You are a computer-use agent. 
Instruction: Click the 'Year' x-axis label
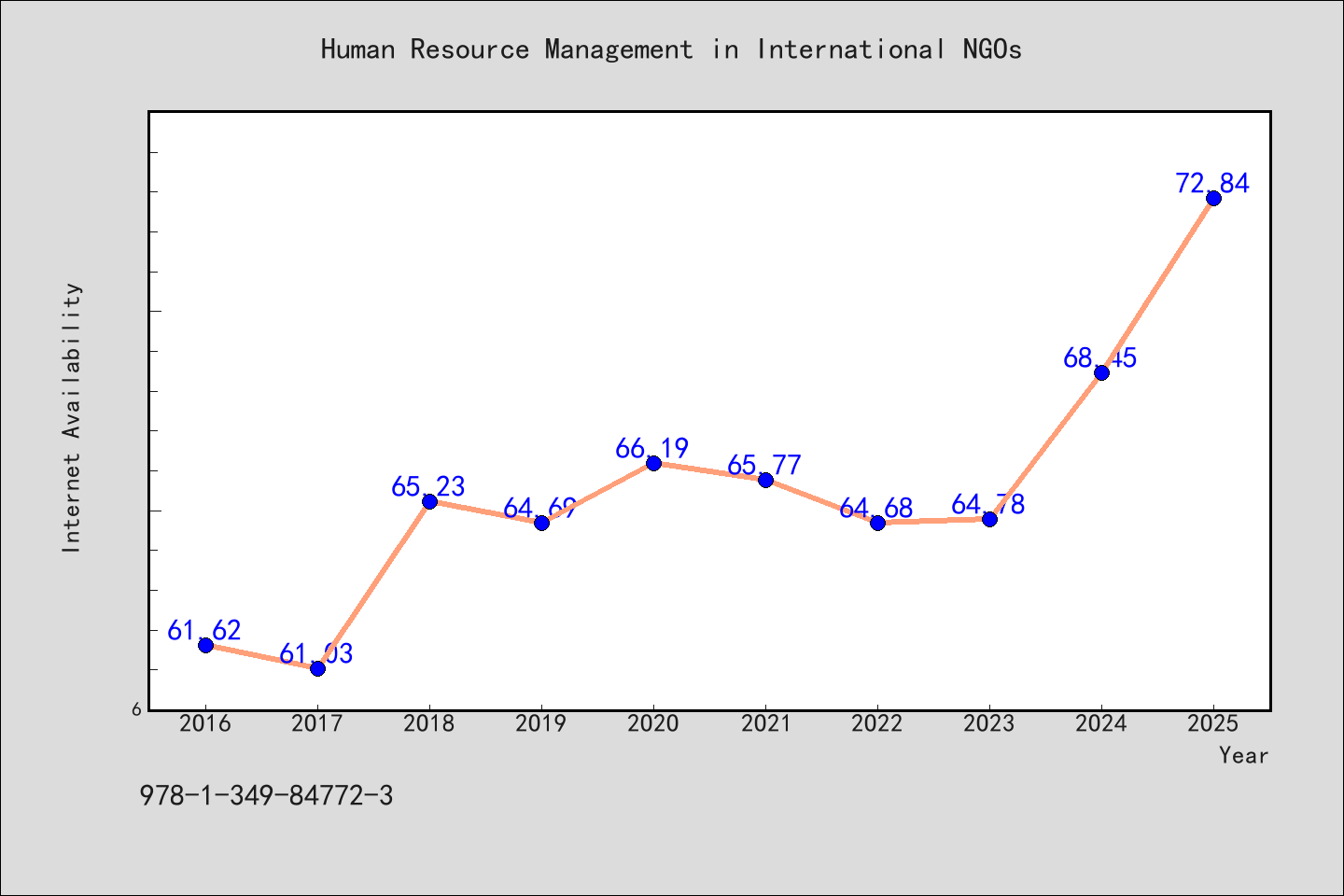point(1243,755)
